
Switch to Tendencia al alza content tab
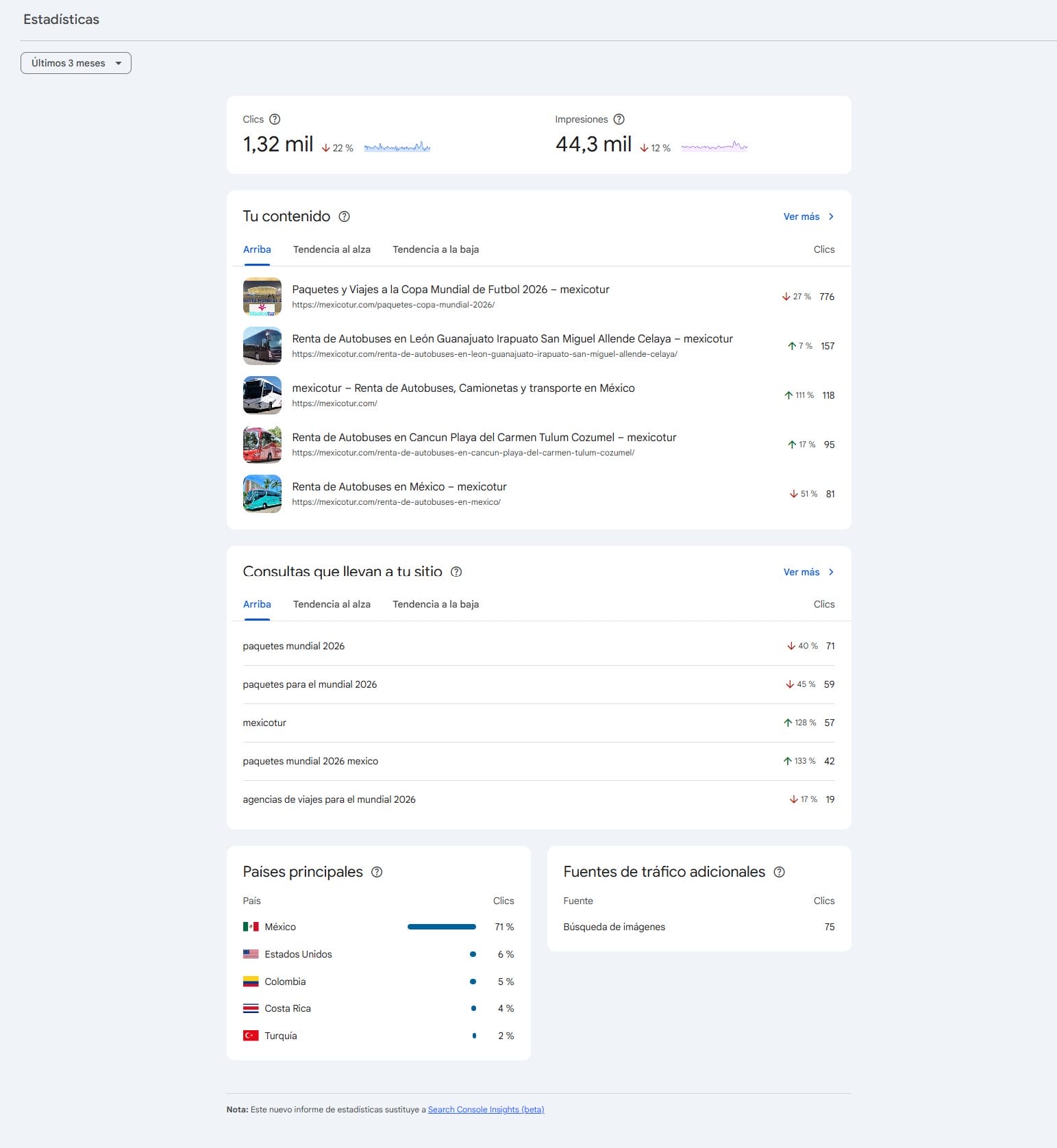point(332,249)
